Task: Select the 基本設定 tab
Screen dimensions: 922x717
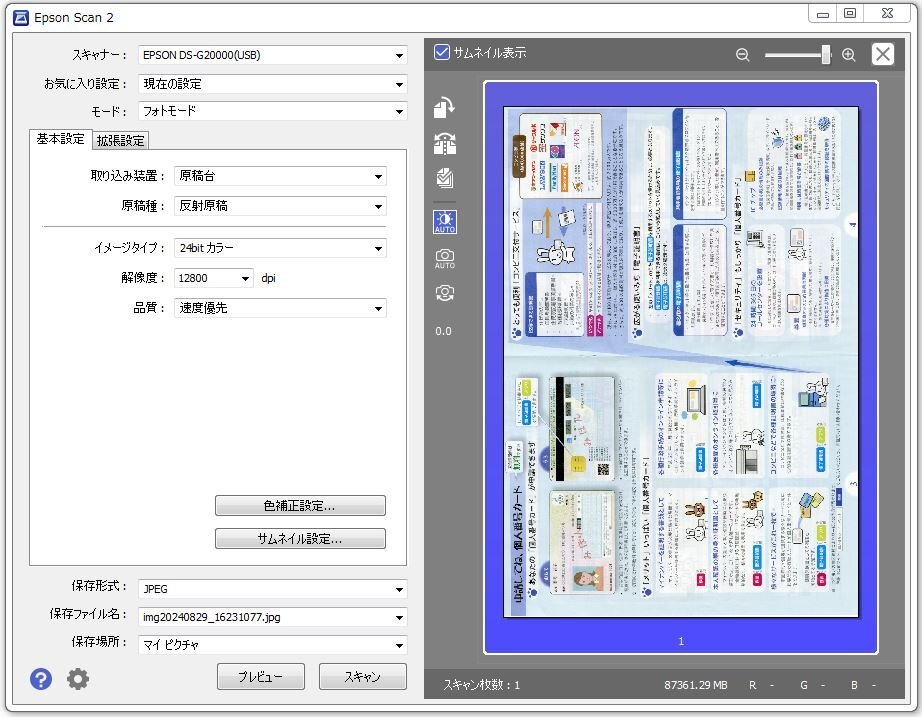Action: pyautogui.click(x=60, y=139)
